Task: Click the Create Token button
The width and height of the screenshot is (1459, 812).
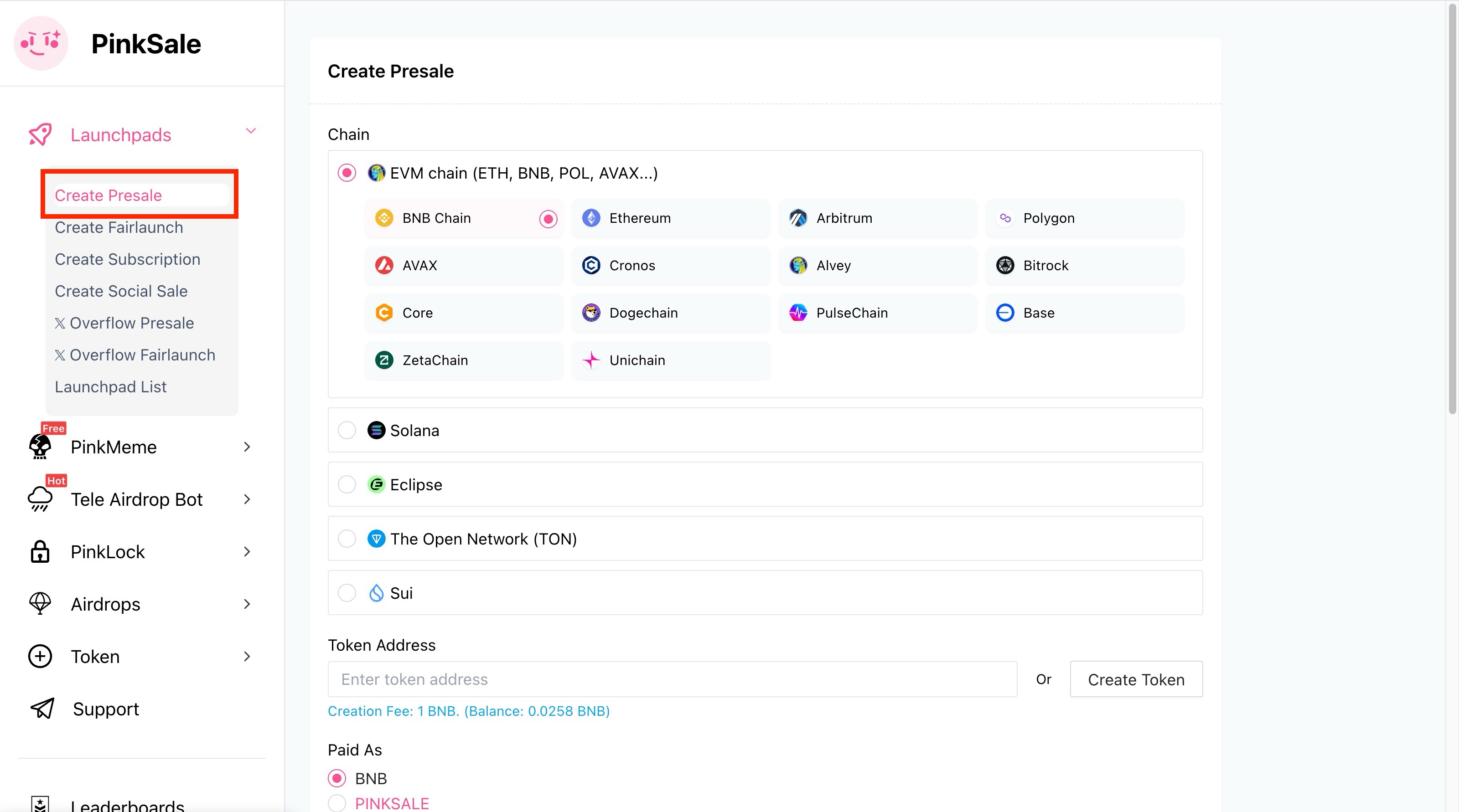Action: tap(1136, 679)
